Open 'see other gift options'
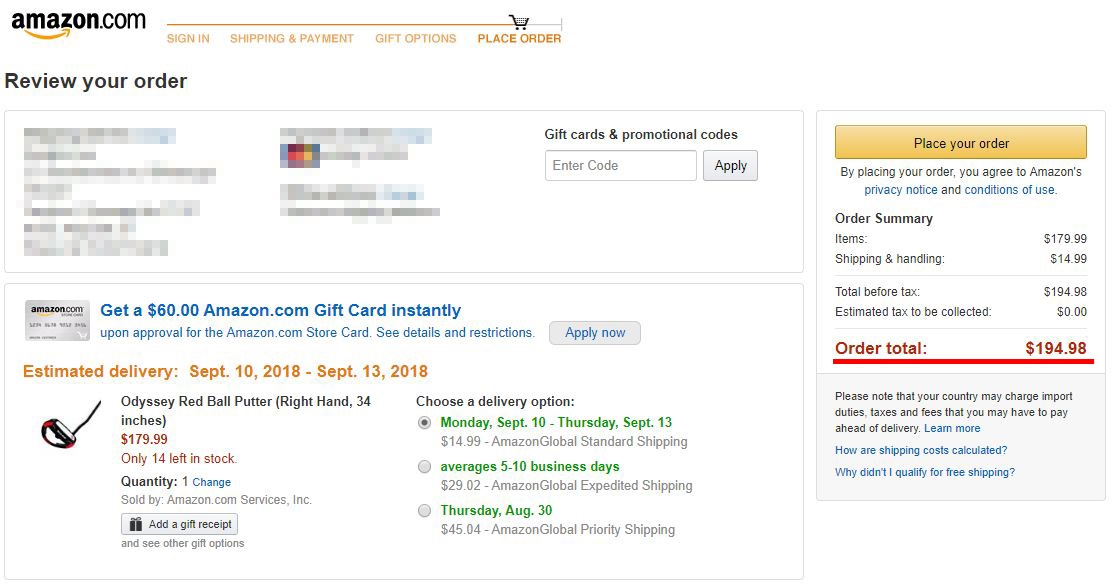The width and height of the screenshot is (1112, 585). [x=183, y=543]
